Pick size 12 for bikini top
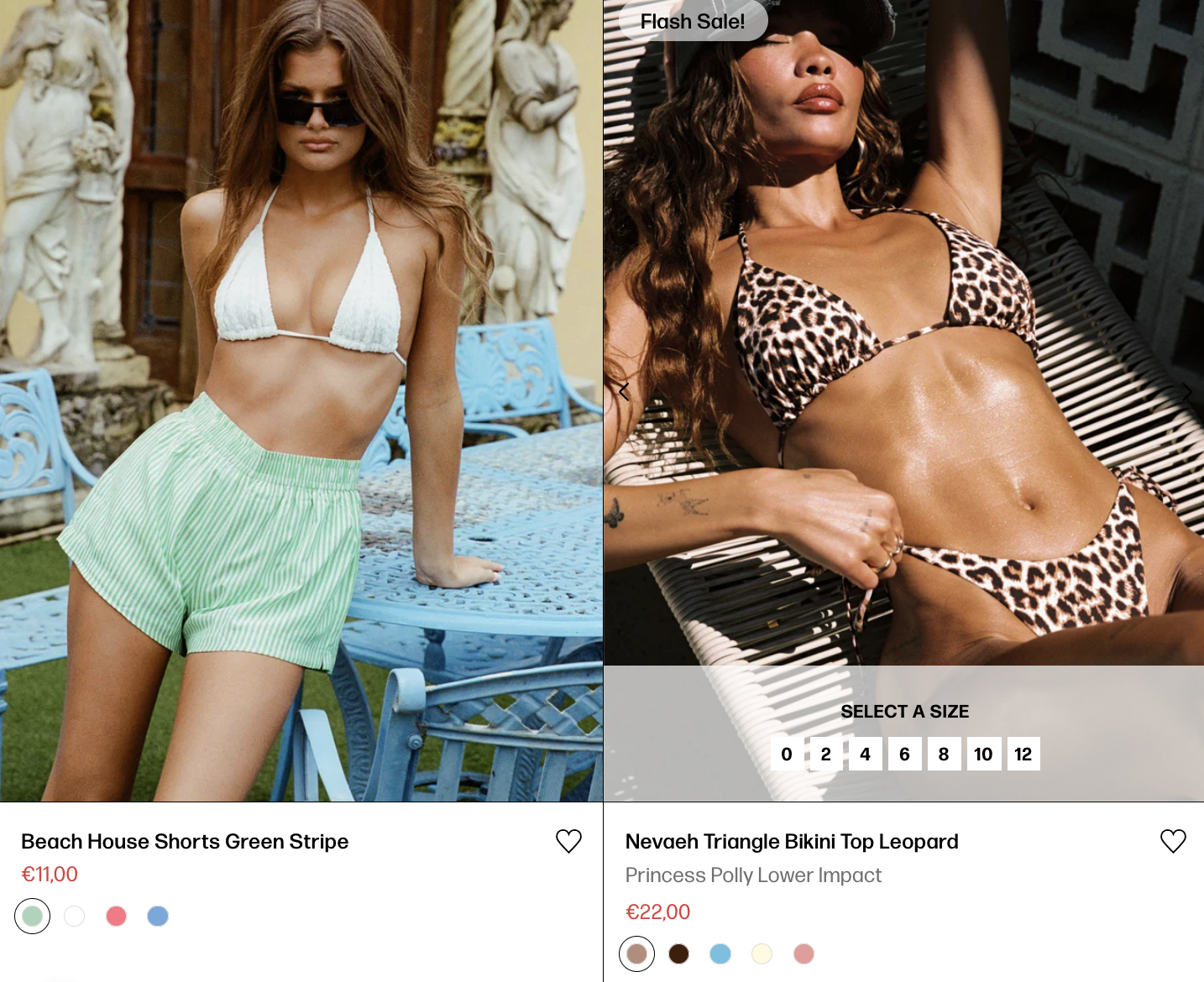This screenshot has width=1204, height=982. [1023, 754]
